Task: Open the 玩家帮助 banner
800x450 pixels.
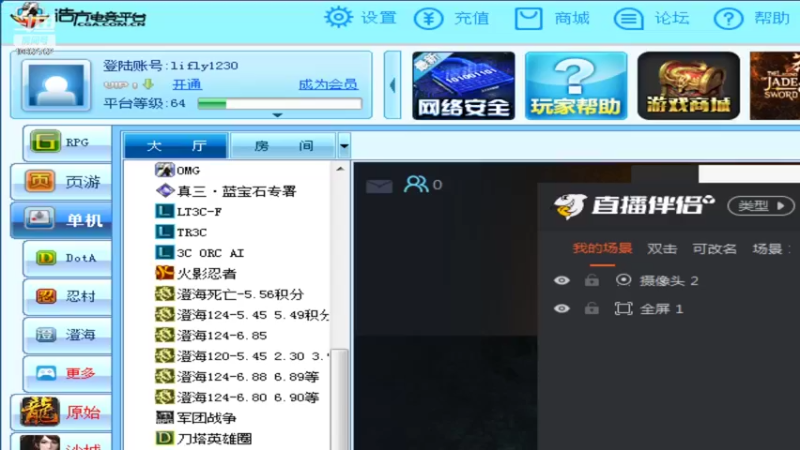Action: pyautogui.click(x=576, y=85)
